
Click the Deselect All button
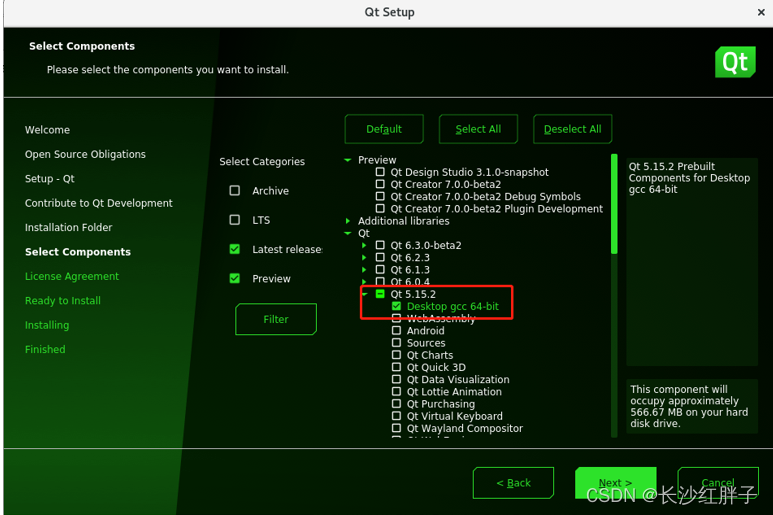click(572, 129)
